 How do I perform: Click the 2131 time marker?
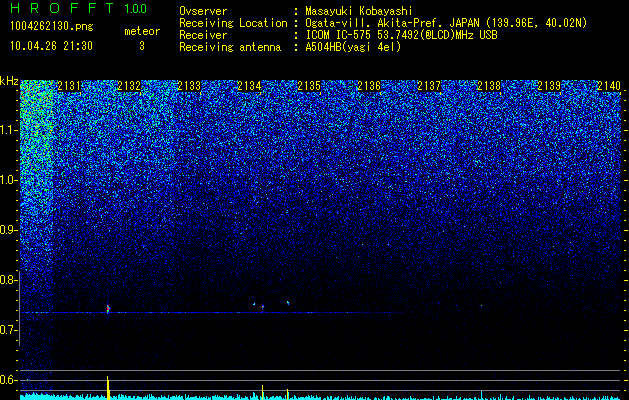click(x=69, y=86)
